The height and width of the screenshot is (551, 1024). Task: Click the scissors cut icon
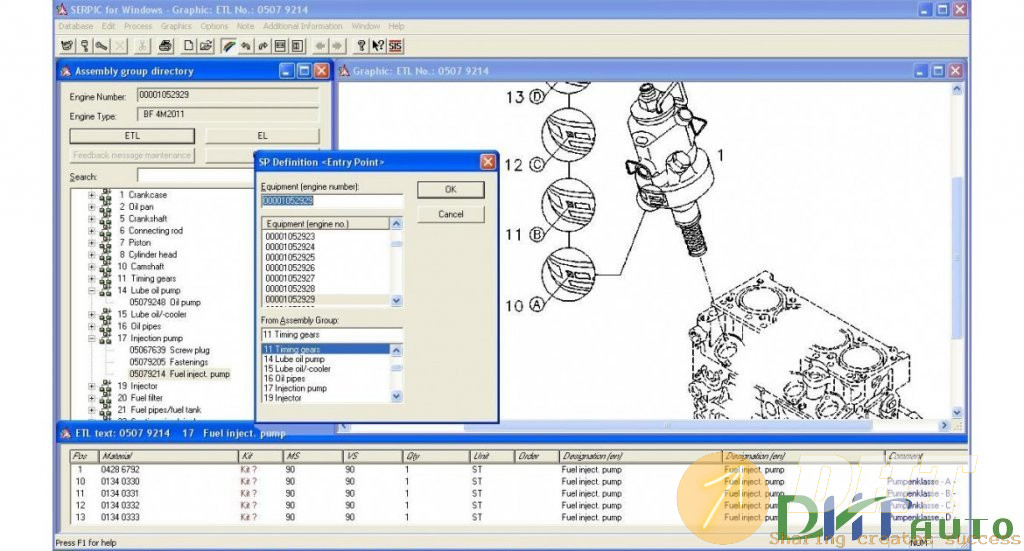(141, 46)
